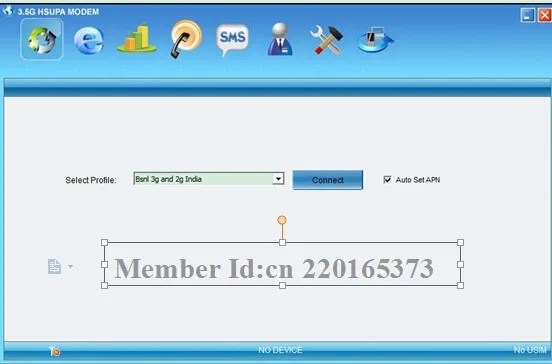Screen dimensions: 552x364
Task: Launch the Internet Explorer browser icon
Action: tap(89, 40)
